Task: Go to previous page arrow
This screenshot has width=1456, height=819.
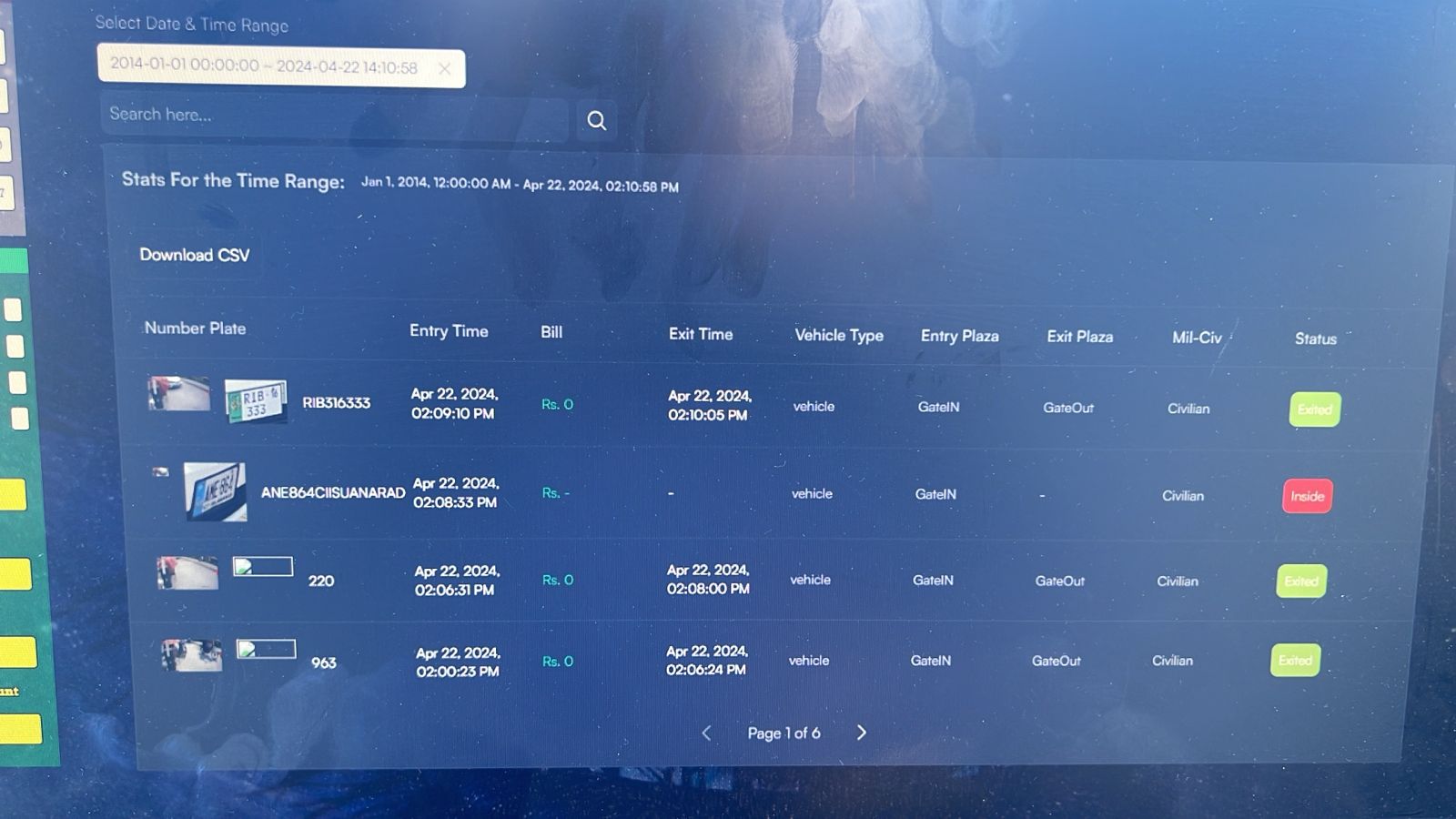Action: click(706, 733)
